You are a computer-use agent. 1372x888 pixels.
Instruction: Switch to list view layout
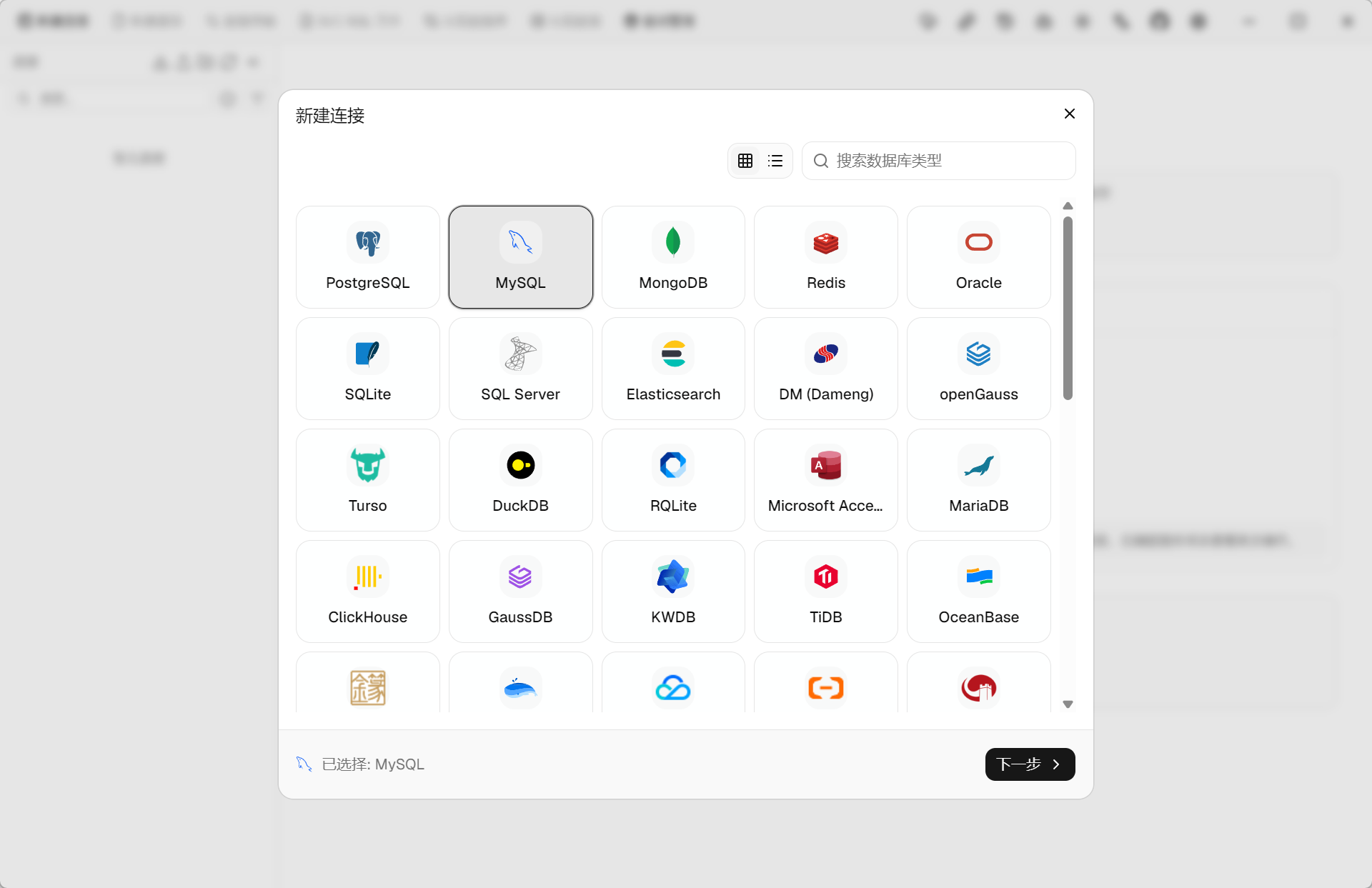click(x=775, y=161)
